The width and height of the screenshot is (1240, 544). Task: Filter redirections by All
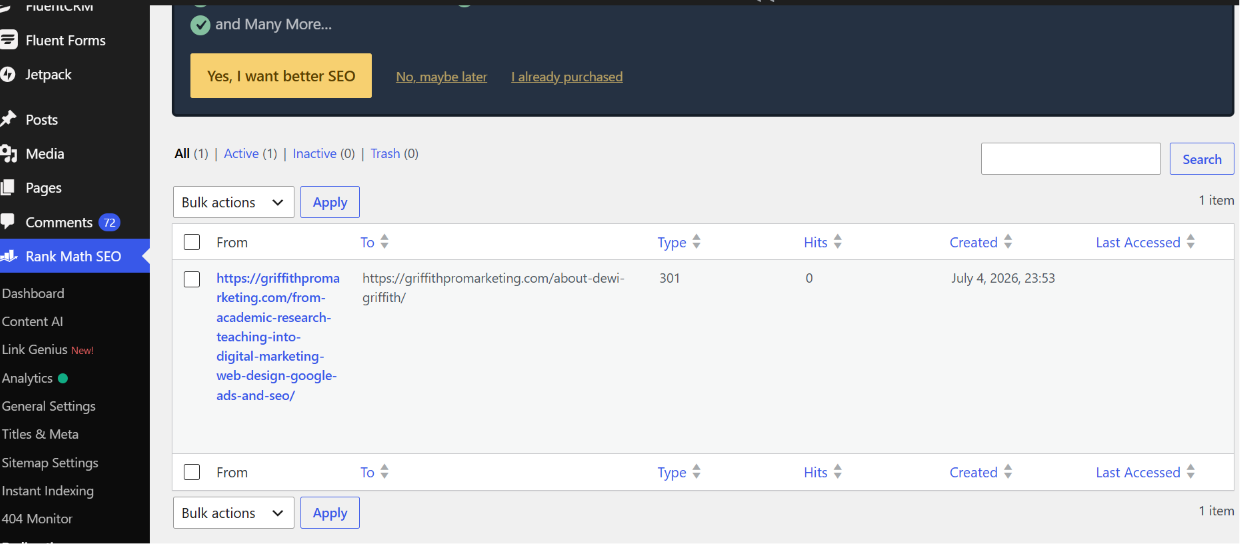coord(182,153)
